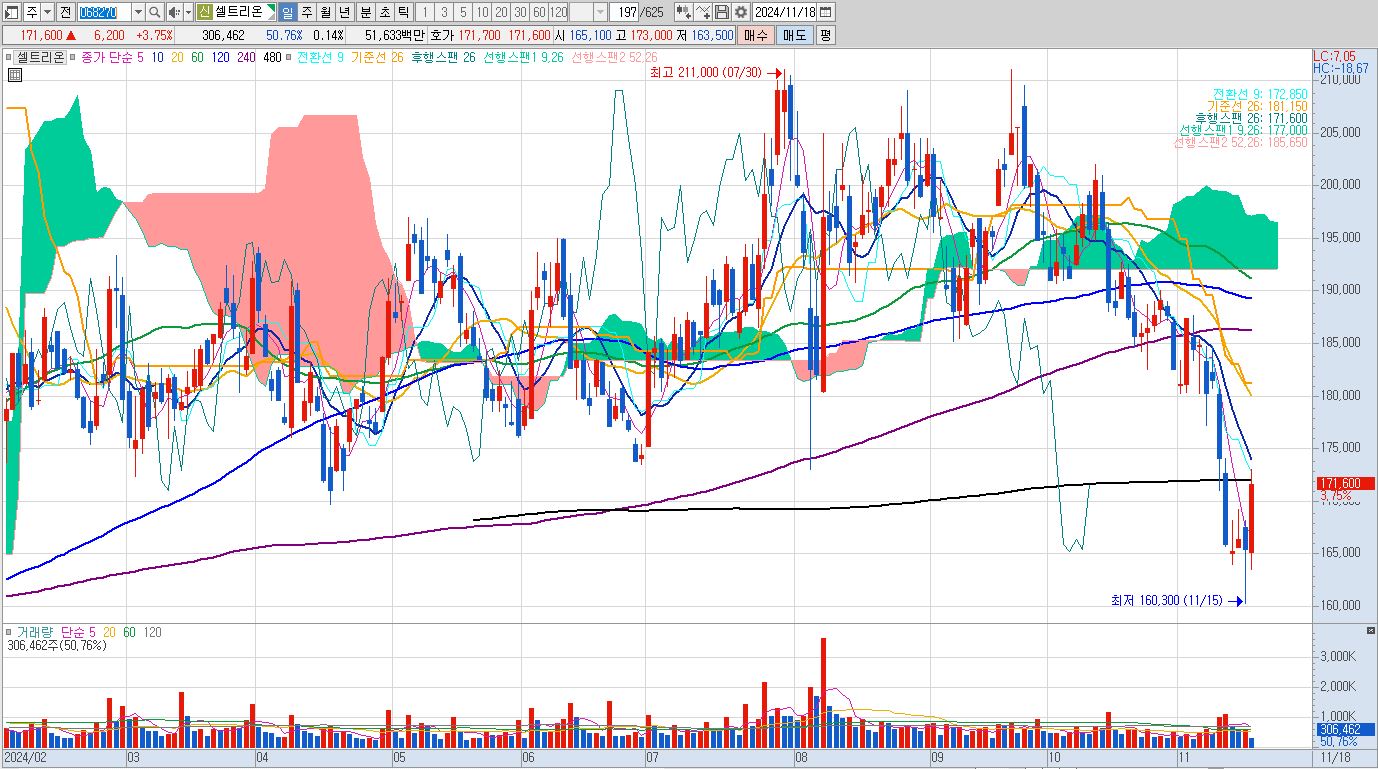Viewport: 1378px width, 769px height.
Task: Open the chart settings gear icon
Action: (740, 12)
